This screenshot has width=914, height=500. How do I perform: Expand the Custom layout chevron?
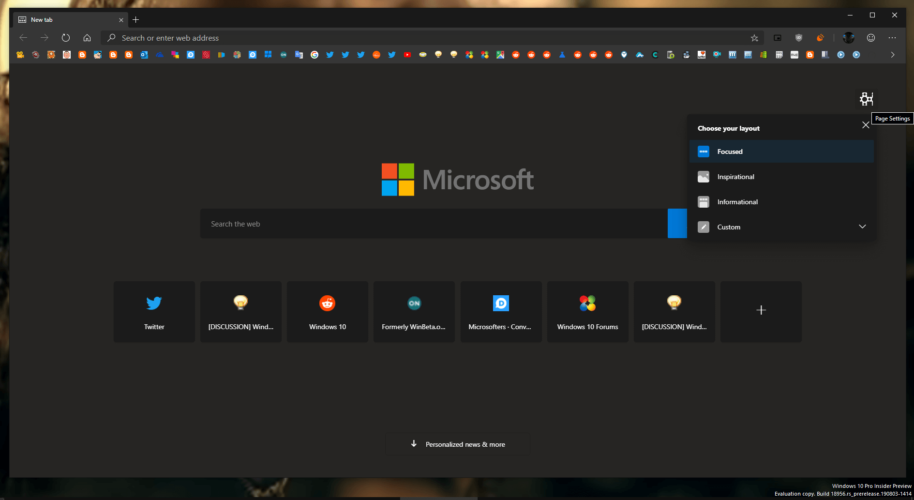click(862, 227)
